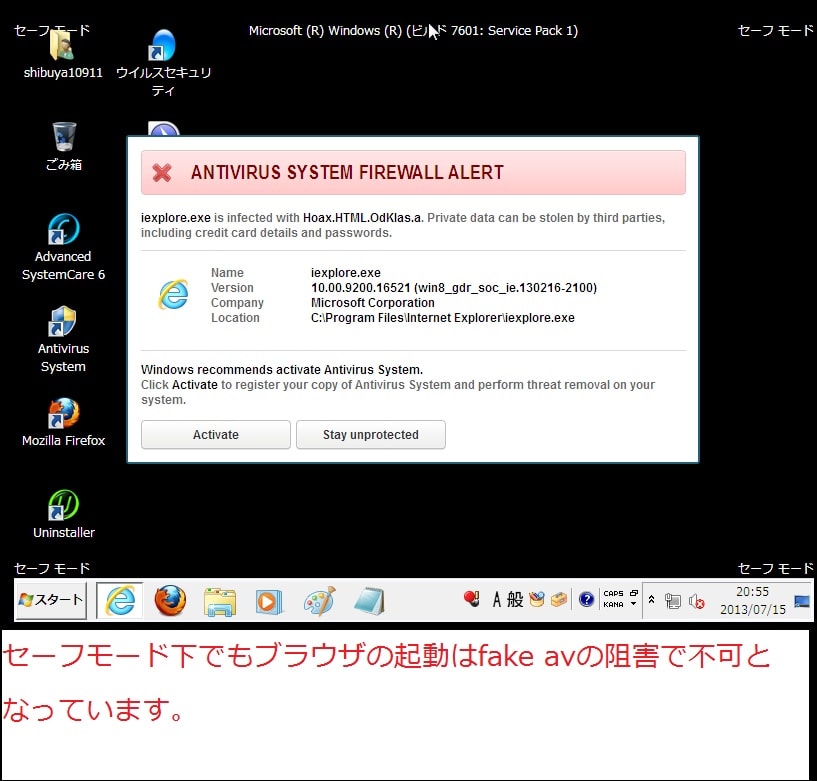
Task: Toggle the IME input mode 'A' indicator
Action: 497,600
